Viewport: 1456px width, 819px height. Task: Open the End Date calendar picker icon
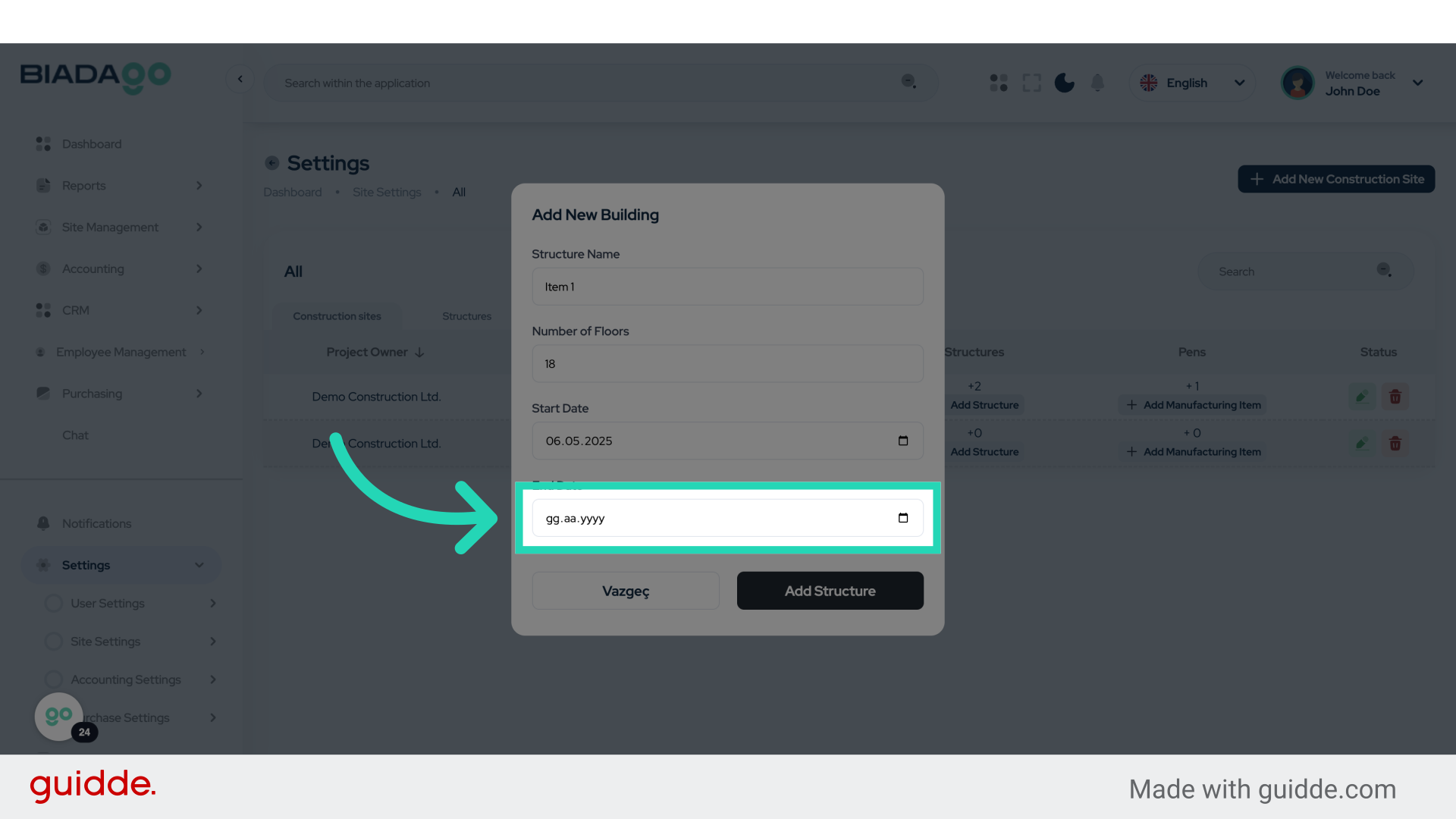(902, 518)
